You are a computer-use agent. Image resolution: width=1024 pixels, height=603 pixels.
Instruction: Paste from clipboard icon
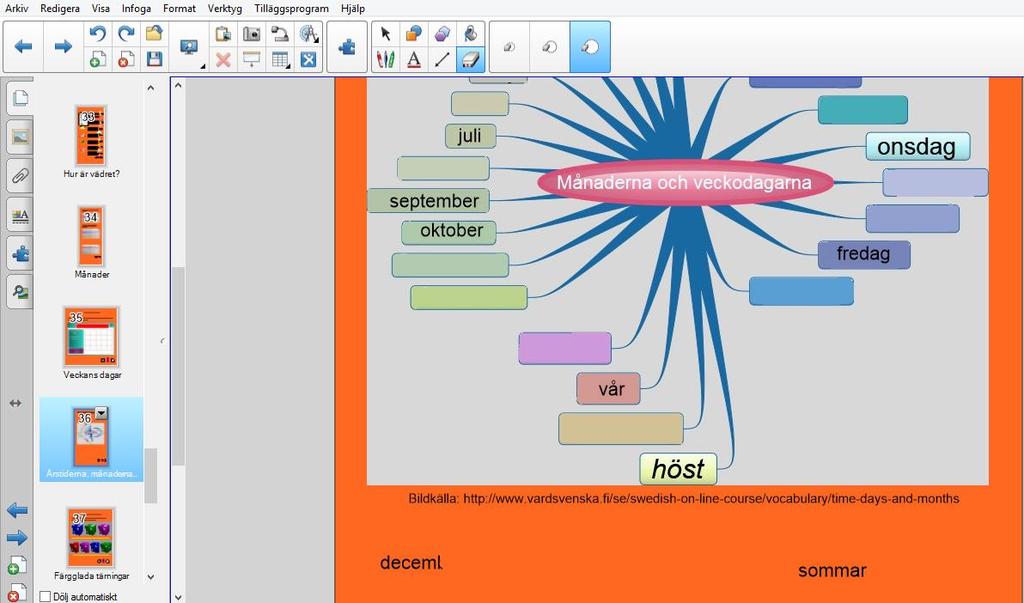pos(223,34)
